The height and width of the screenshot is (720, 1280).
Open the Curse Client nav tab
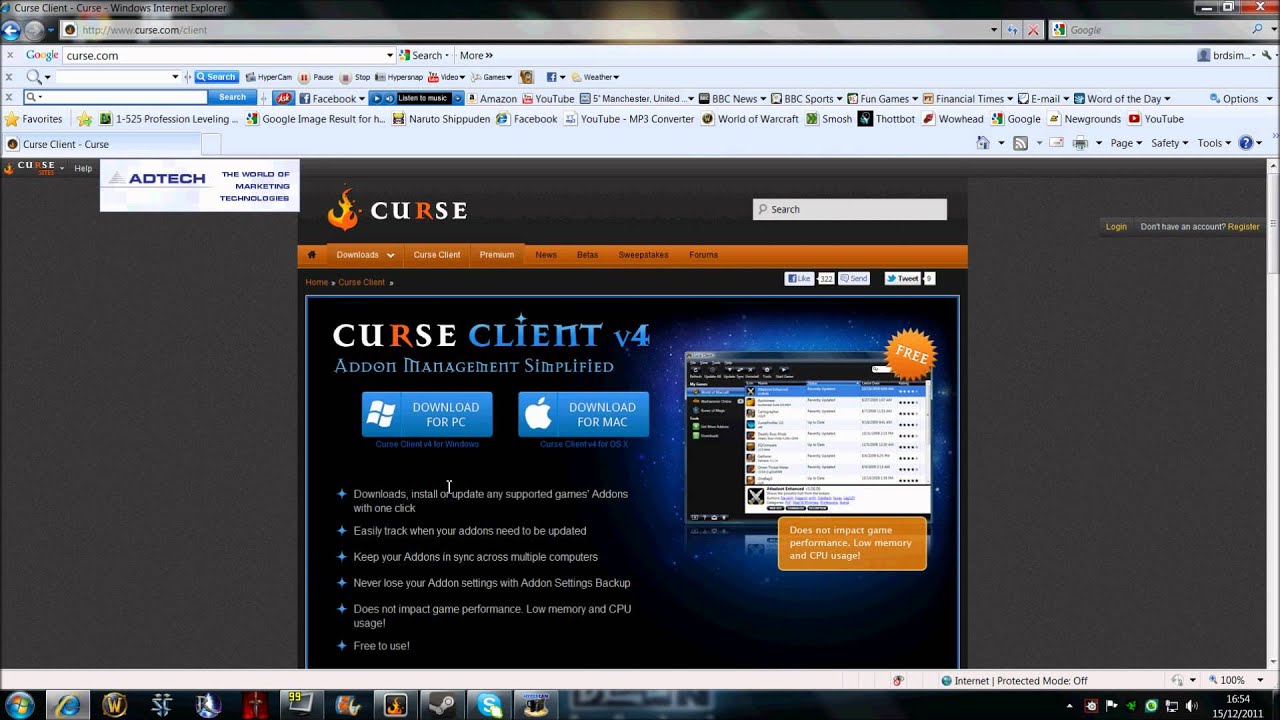tap(437, 255)
